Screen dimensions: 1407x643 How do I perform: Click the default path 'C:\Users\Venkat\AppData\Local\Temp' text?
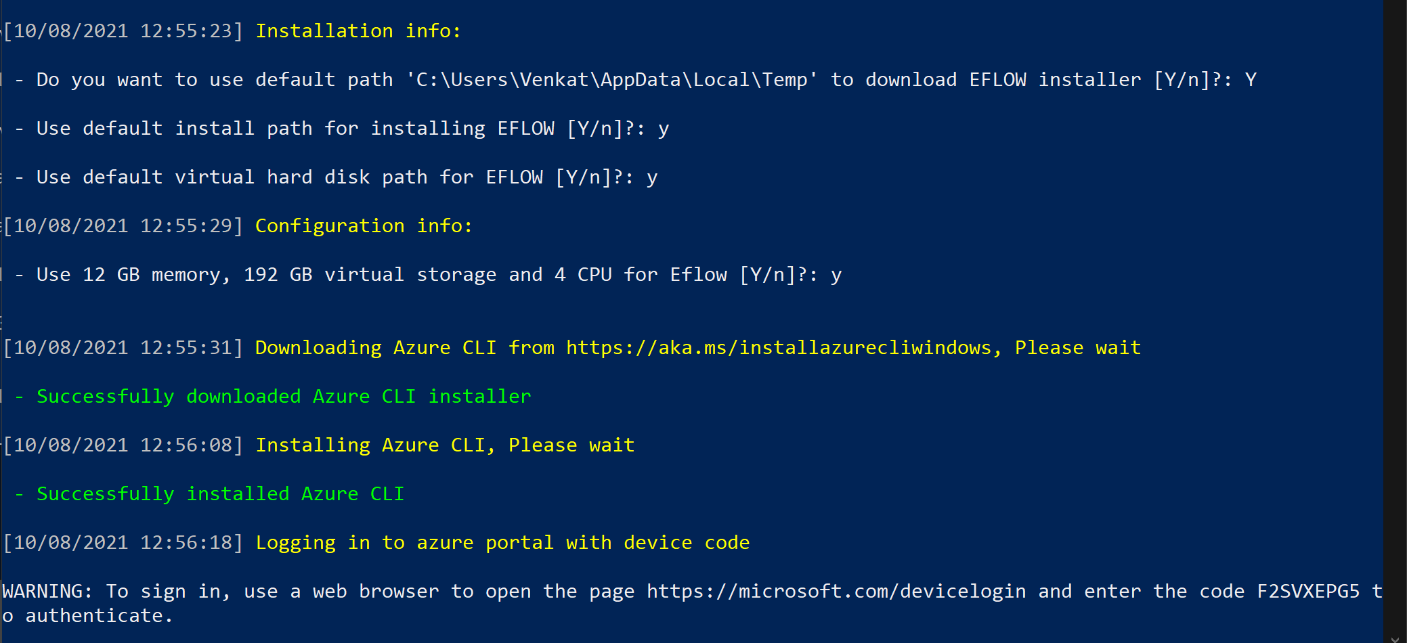[612, 80]
